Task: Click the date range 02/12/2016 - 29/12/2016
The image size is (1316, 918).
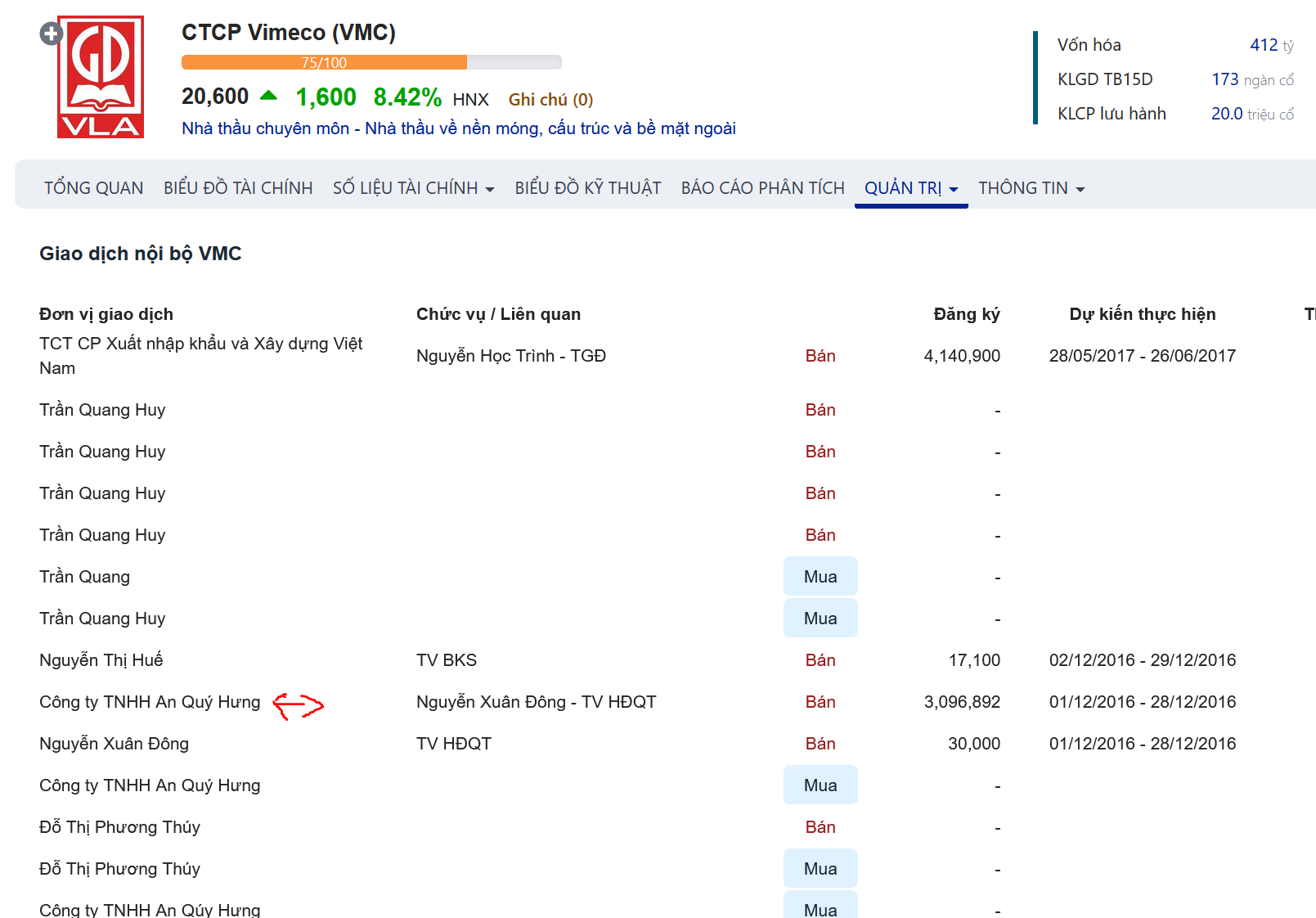Action: point(1143,660)
